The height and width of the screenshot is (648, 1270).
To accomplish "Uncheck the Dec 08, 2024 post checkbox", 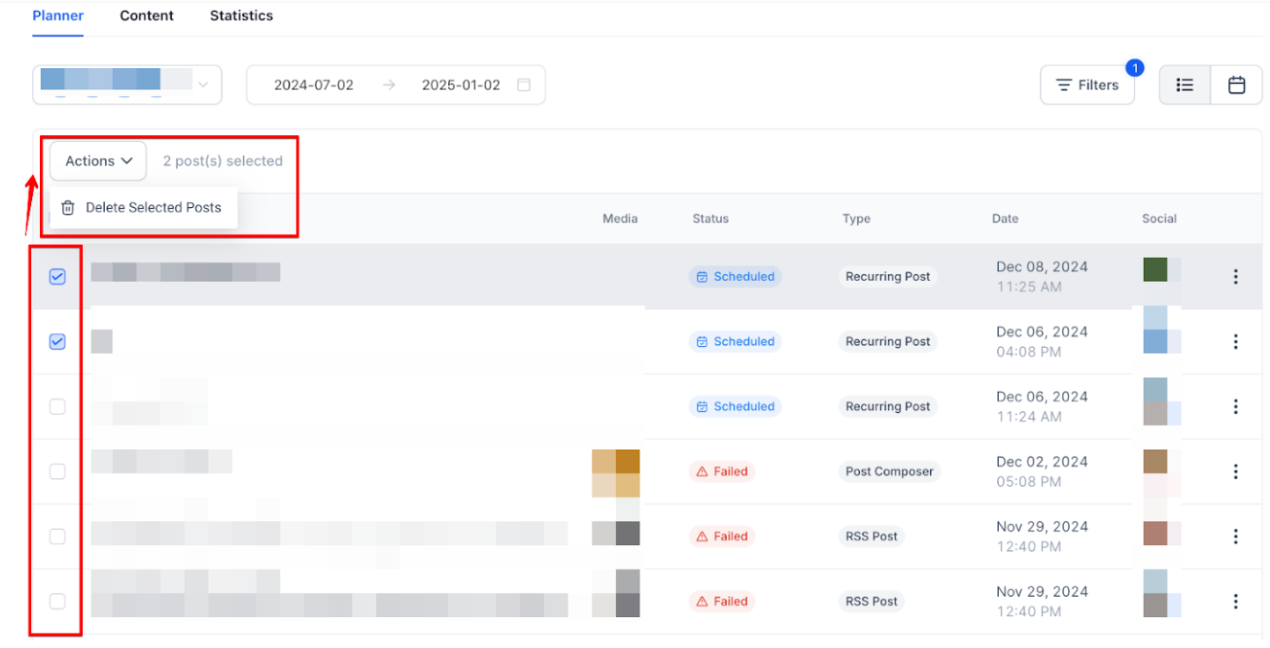I will [57, 277].
